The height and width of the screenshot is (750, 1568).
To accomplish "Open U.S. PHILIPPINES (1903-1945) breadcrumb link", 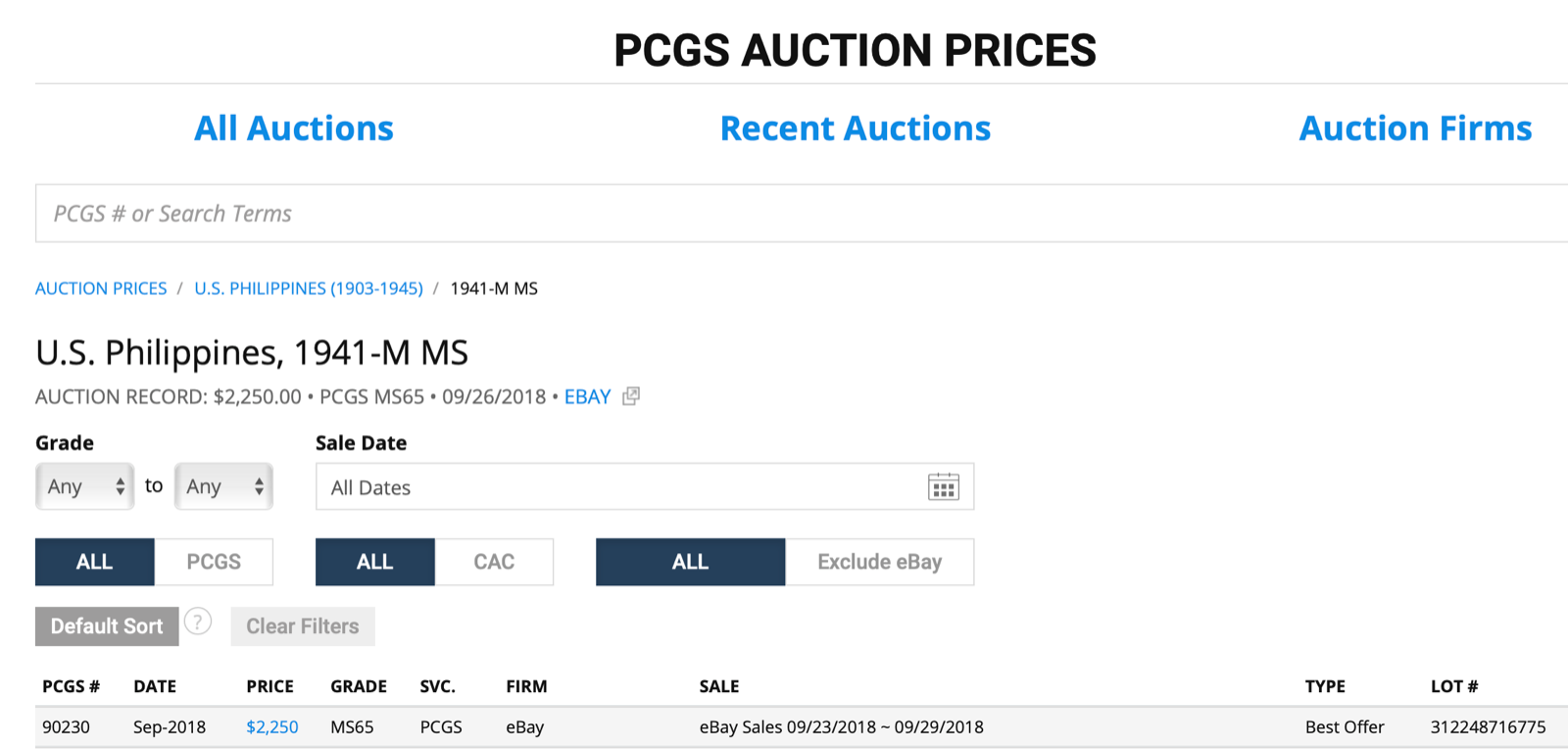I will (308, 287).
